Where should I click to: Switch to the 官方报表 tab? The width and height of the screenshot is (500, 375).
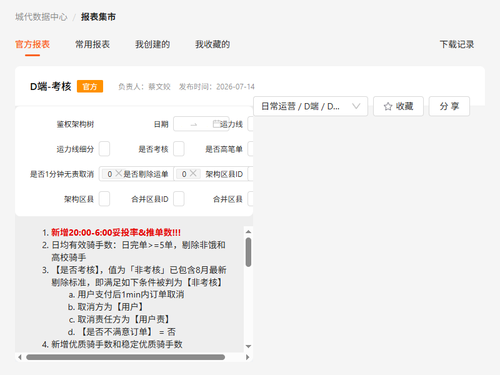(32, 44)
